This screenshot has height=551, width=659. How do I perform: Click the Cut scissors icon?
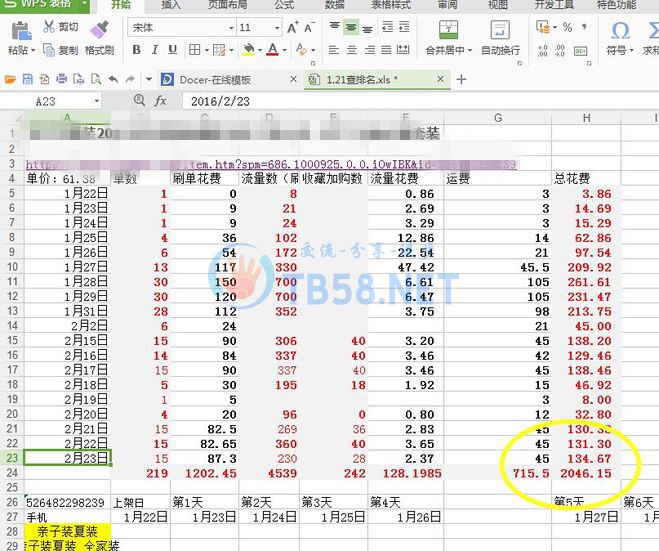(49, 27)
